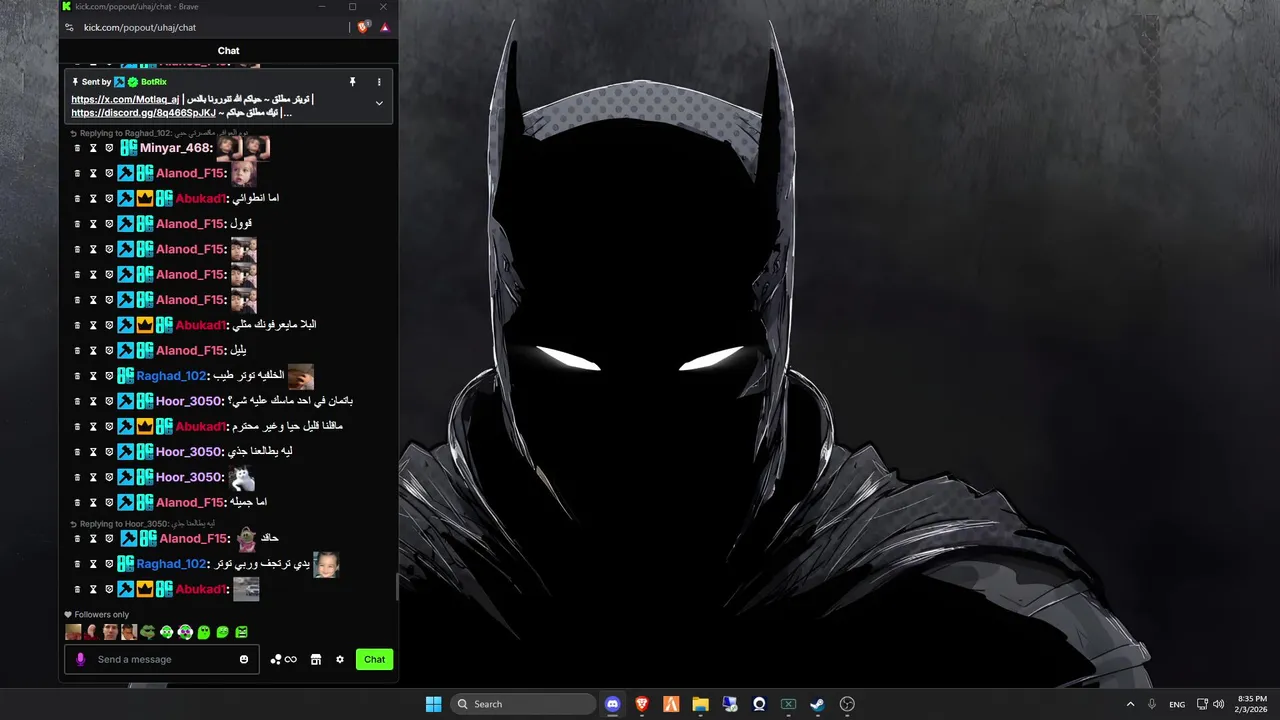
Task: Open the Windows Start menu
Action: click(x=433, y=704)
